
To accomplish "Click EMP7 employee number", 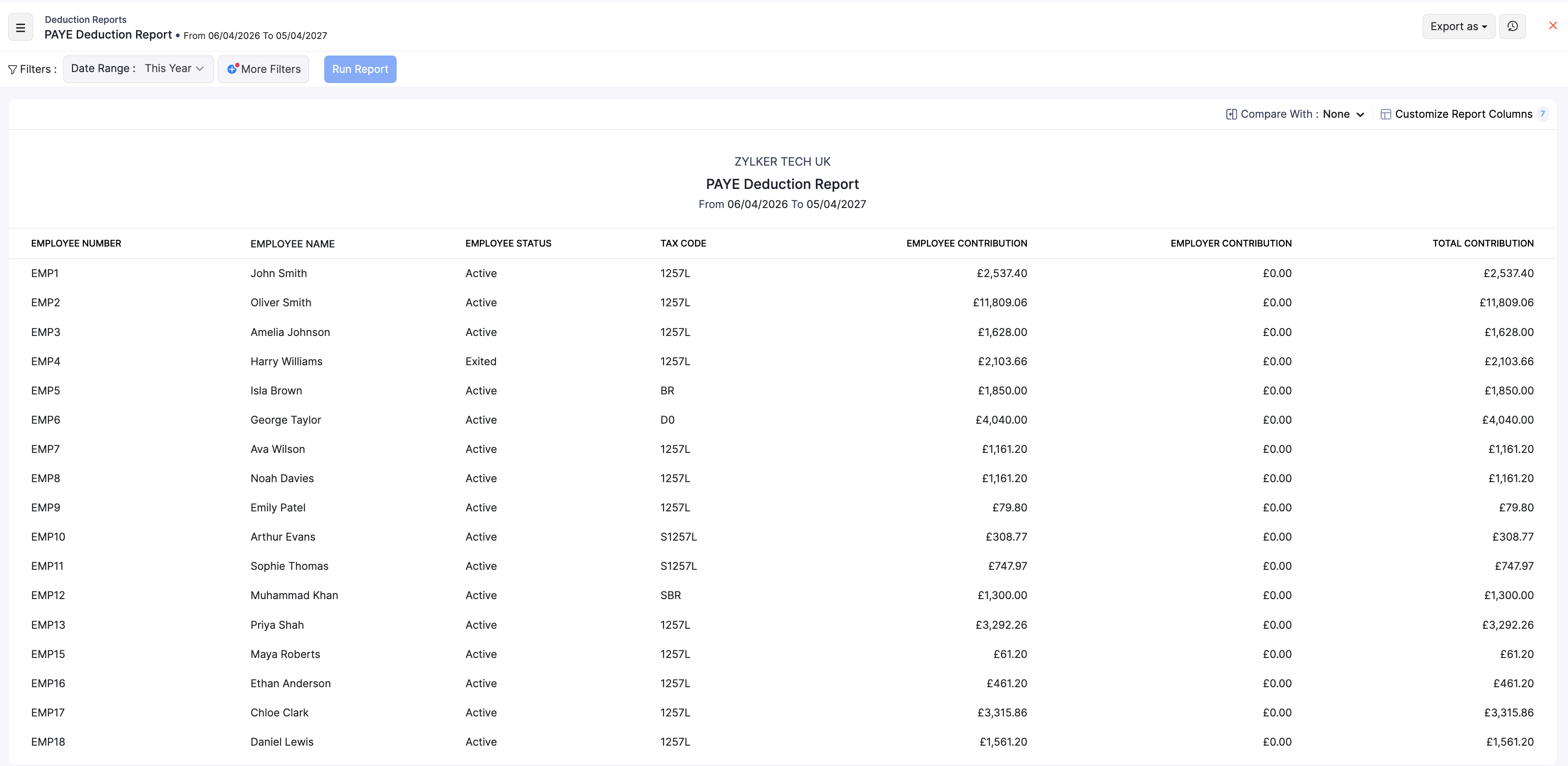I will (x=46, y=449).
